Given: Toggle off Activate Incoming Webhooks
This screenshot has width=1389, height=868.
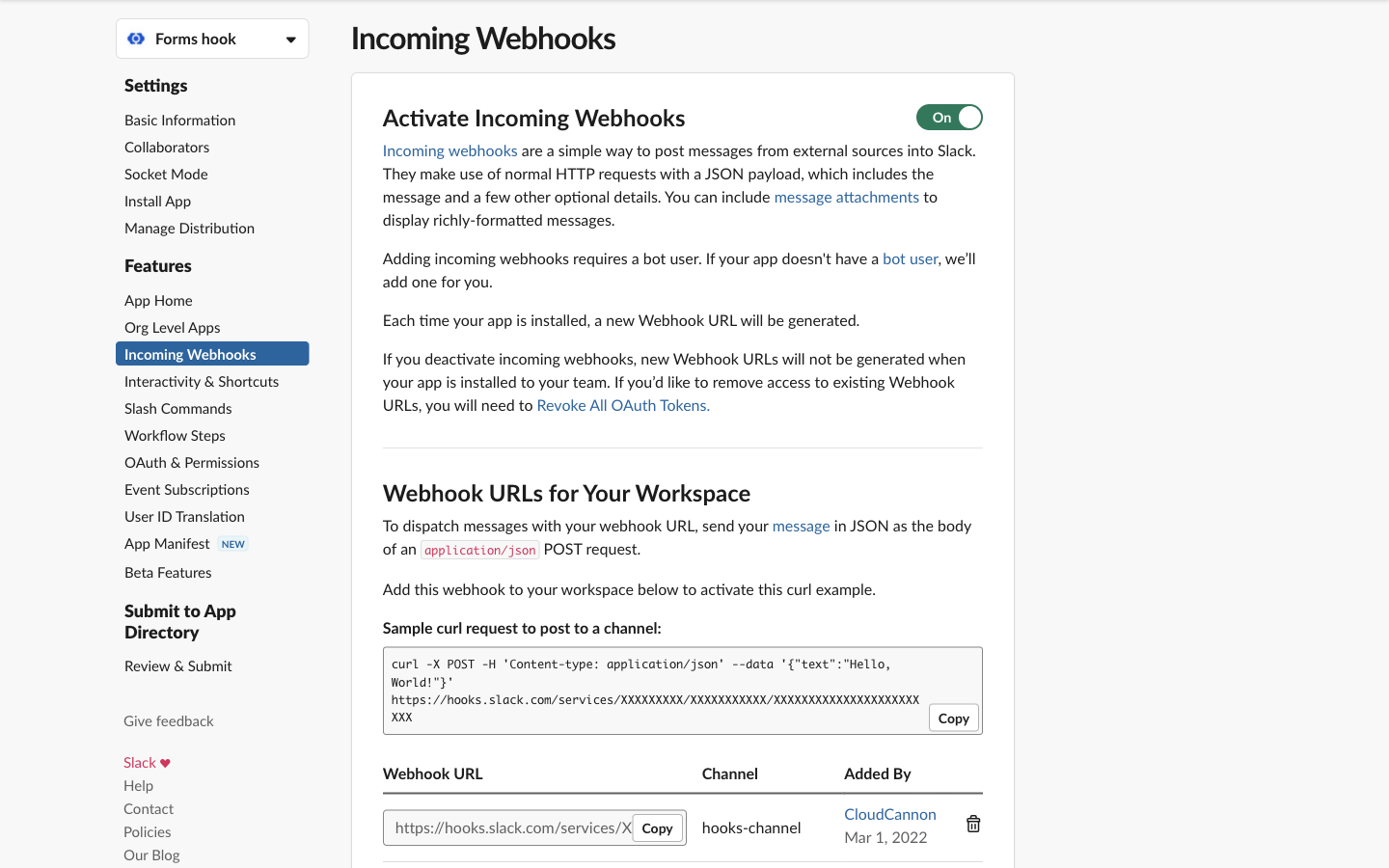Looking at the screenshot, I should point(949,117).
